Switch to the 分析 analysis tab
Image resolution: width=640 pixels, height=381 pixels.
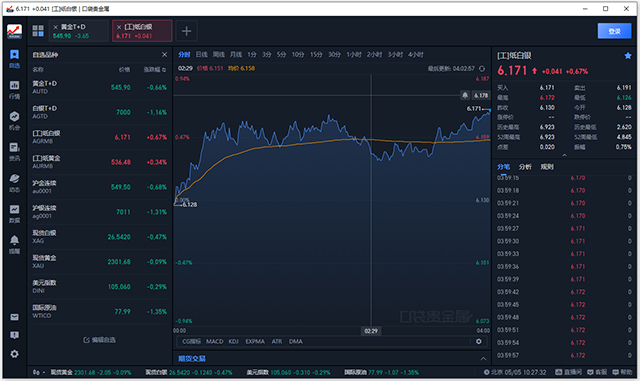point(525,167)
